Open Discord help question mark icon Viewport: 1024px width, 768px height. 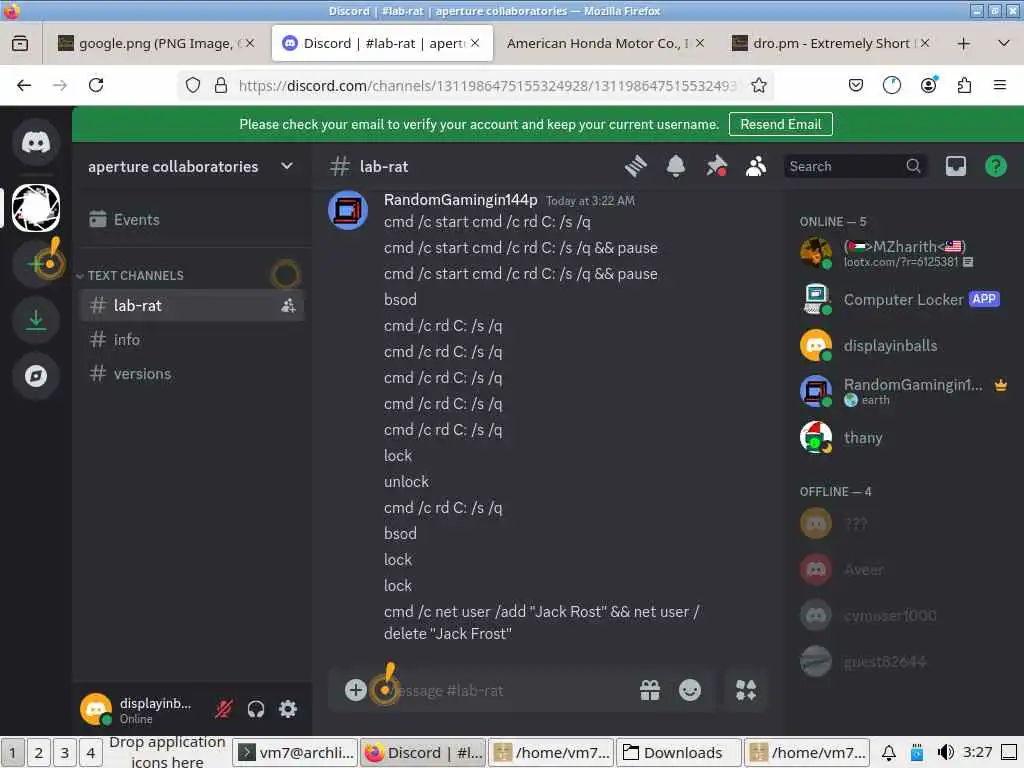click(995, 167)
